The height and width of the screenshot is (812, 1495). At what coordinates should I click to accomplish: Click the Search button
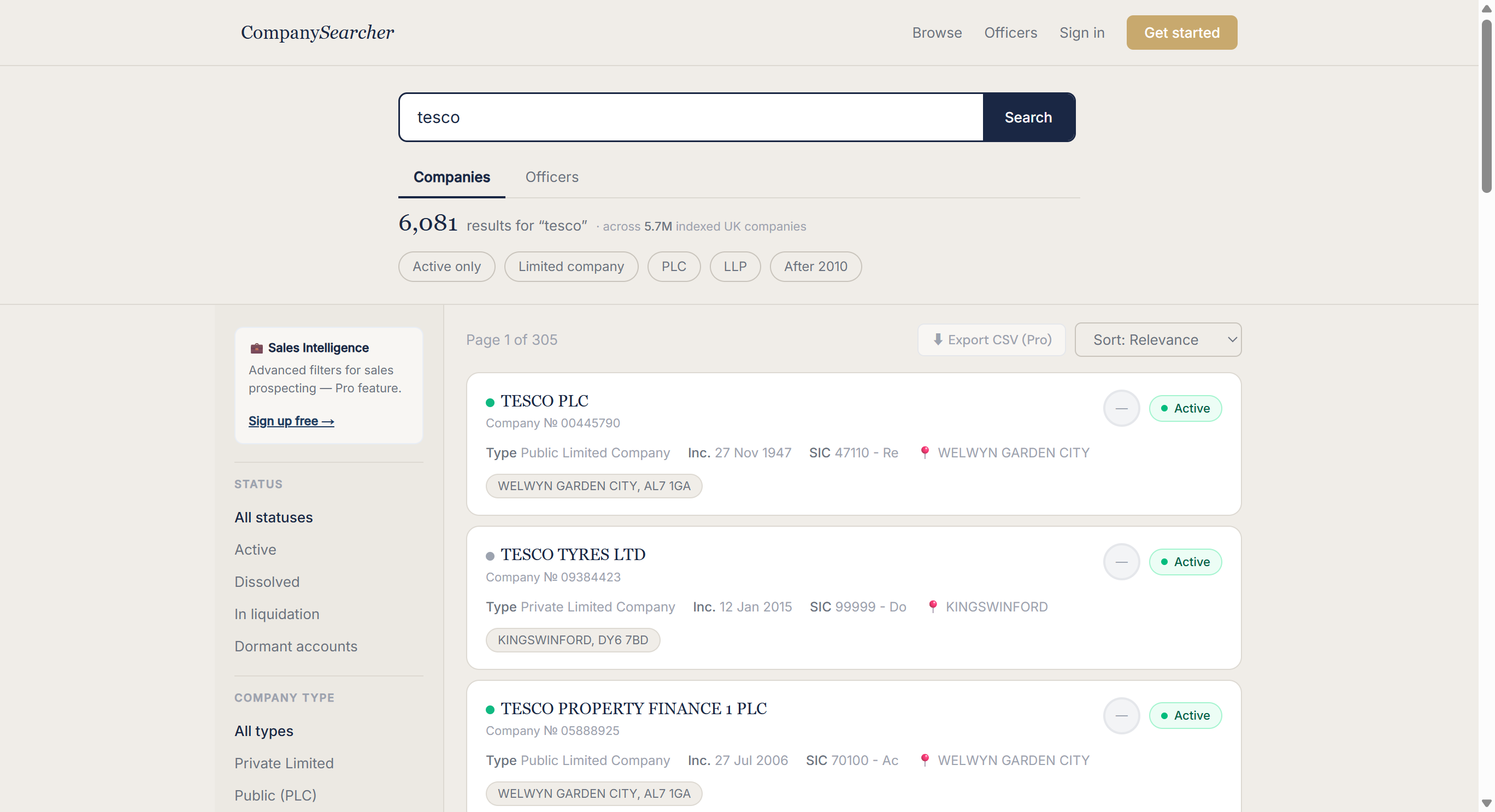coord(1028,117)
